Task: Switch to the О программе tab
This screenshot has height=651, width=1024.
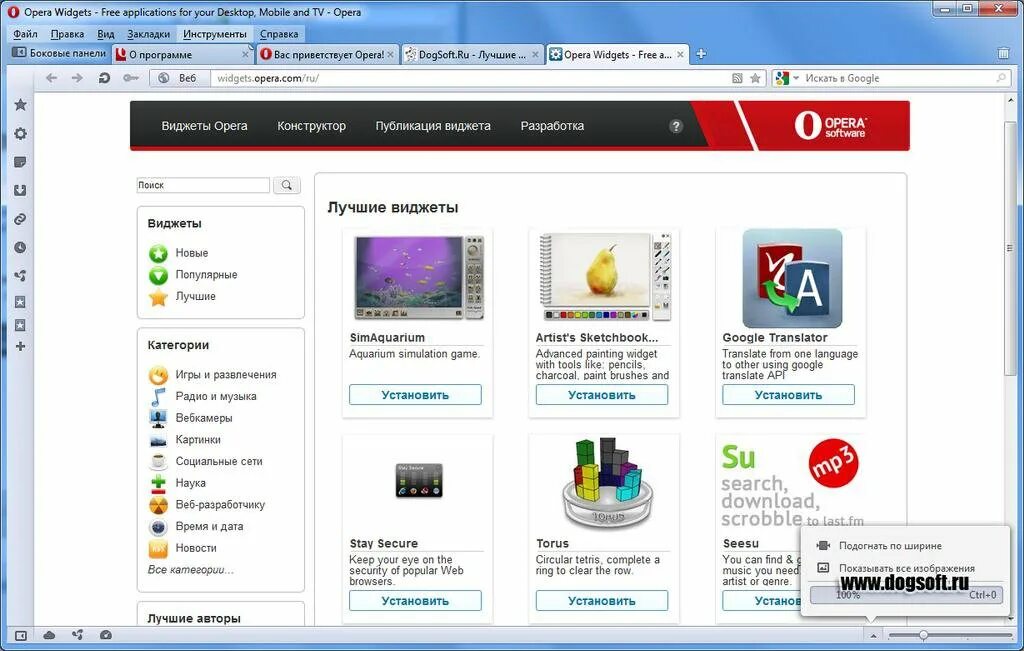Action: (x=183, y=55)
